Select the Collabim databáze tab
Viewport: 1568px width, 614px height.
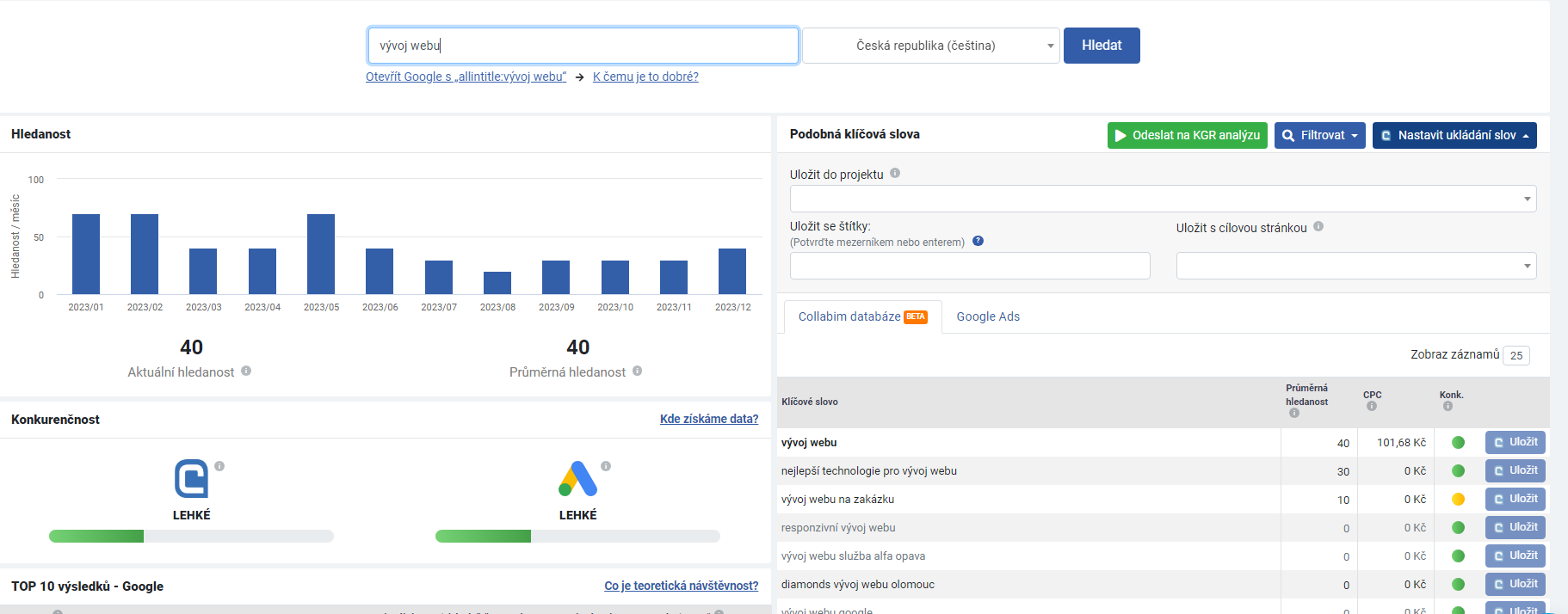pyautogui.click(x=862, y=316)
